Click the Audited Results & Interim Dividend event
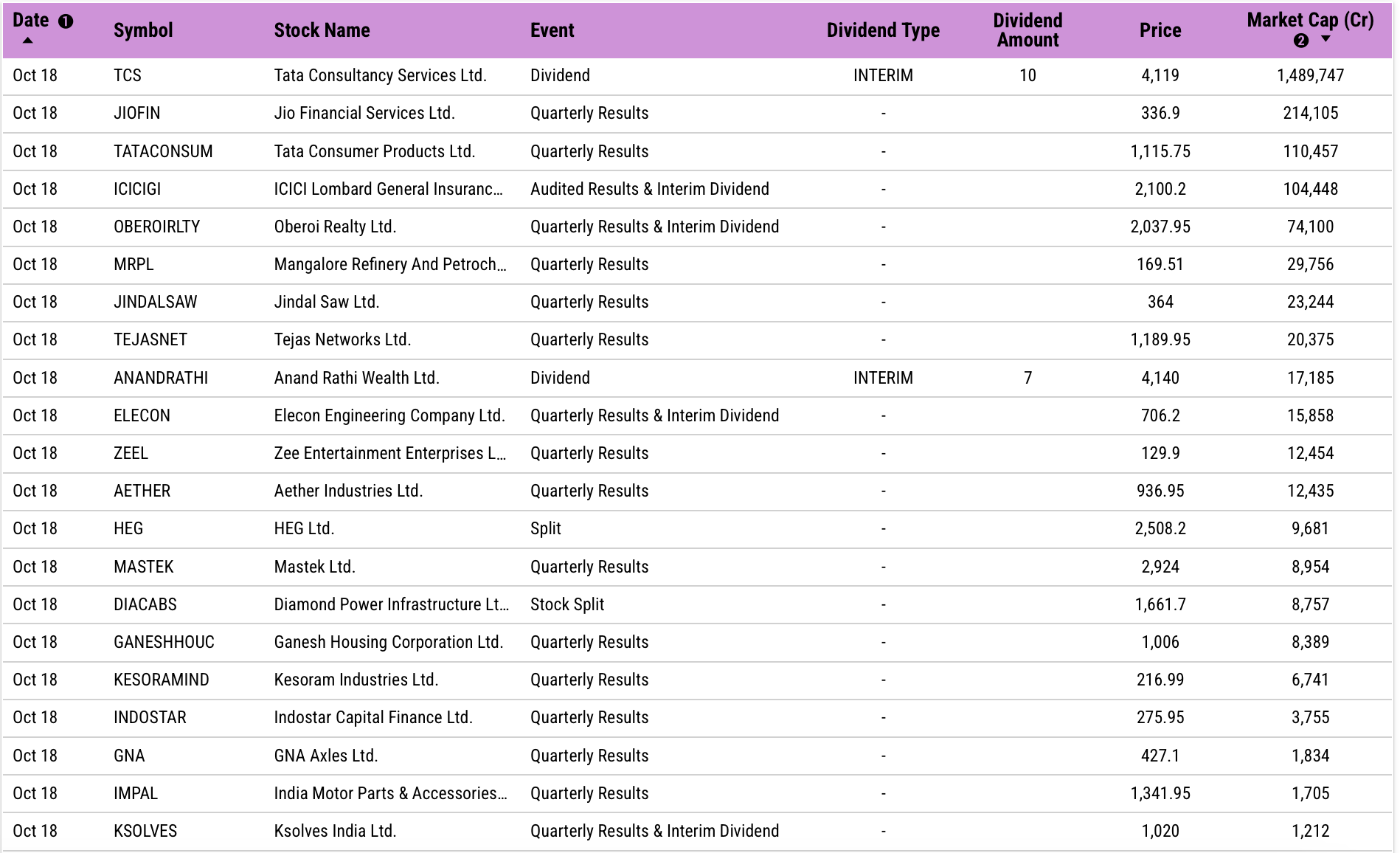1400x853 pixels. pyautogui.click(x=650, y=189)
